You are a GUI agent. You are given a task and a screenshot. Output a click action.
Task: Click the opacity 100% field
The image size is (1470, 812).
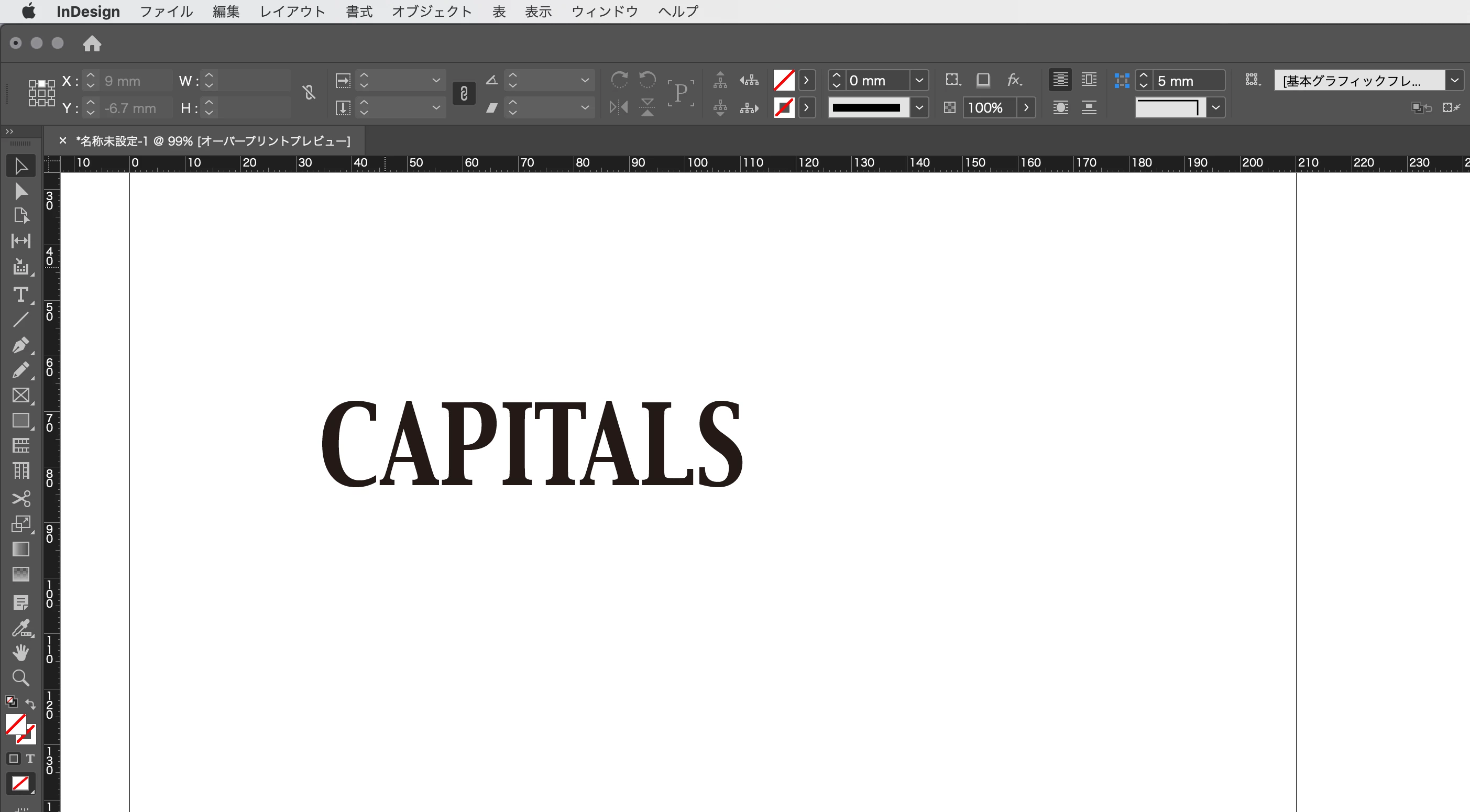click(x=990, y=107)
